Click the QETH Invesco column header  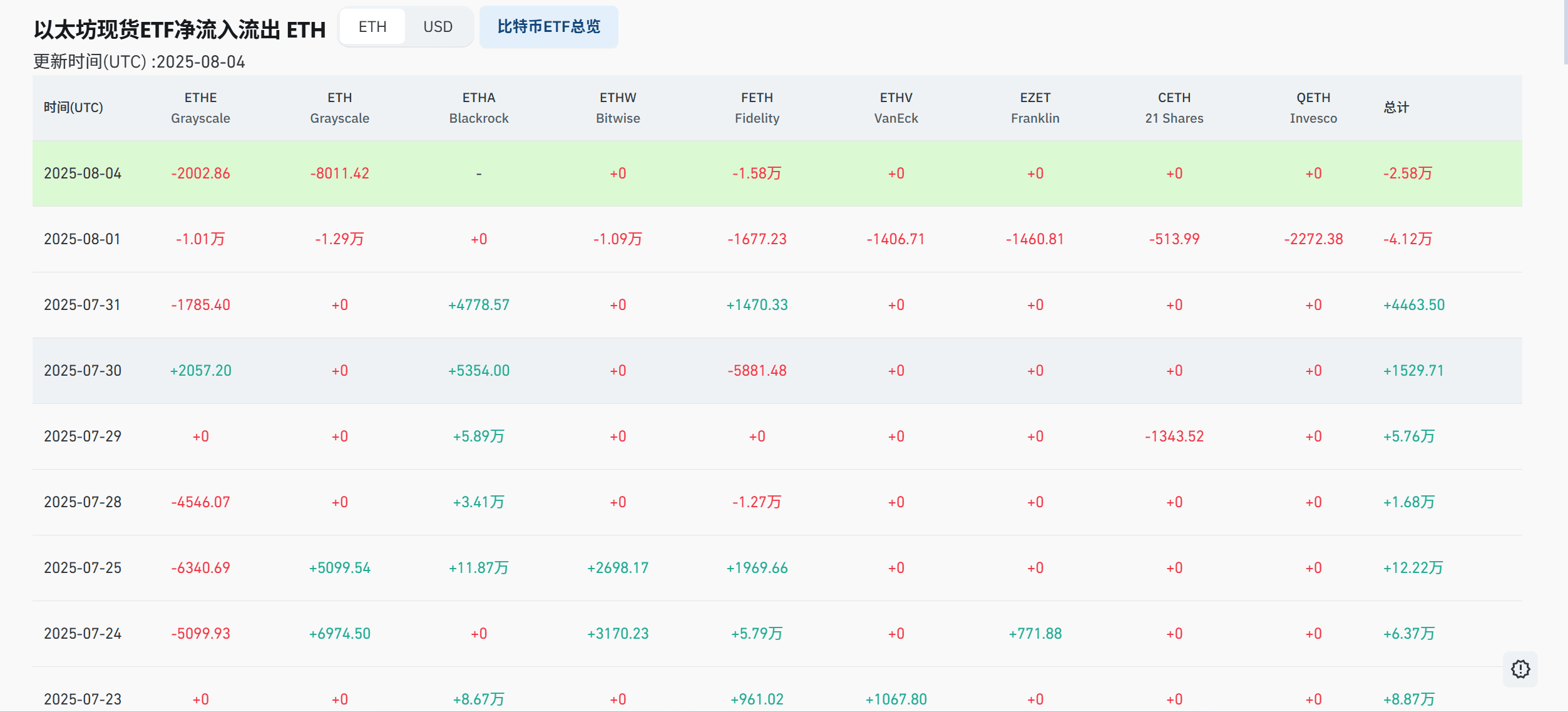[x=1313, y=108]
